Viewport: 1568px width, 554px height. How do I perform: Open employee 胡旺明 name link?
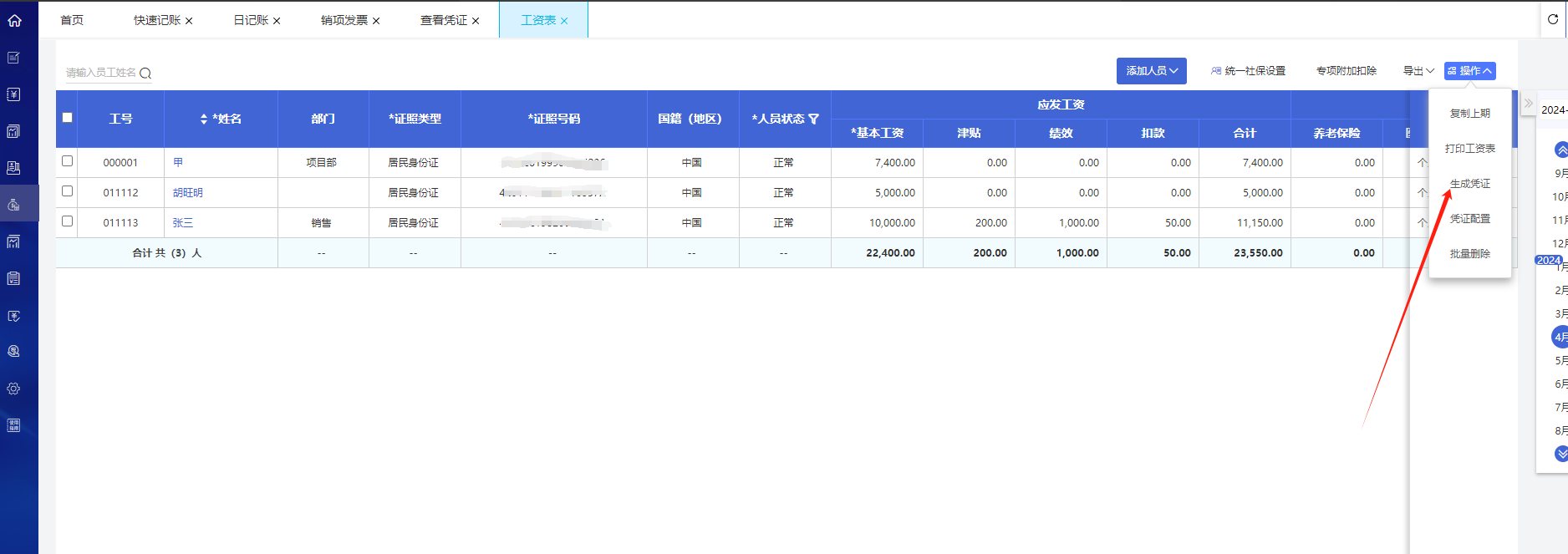tap(188, 193)
